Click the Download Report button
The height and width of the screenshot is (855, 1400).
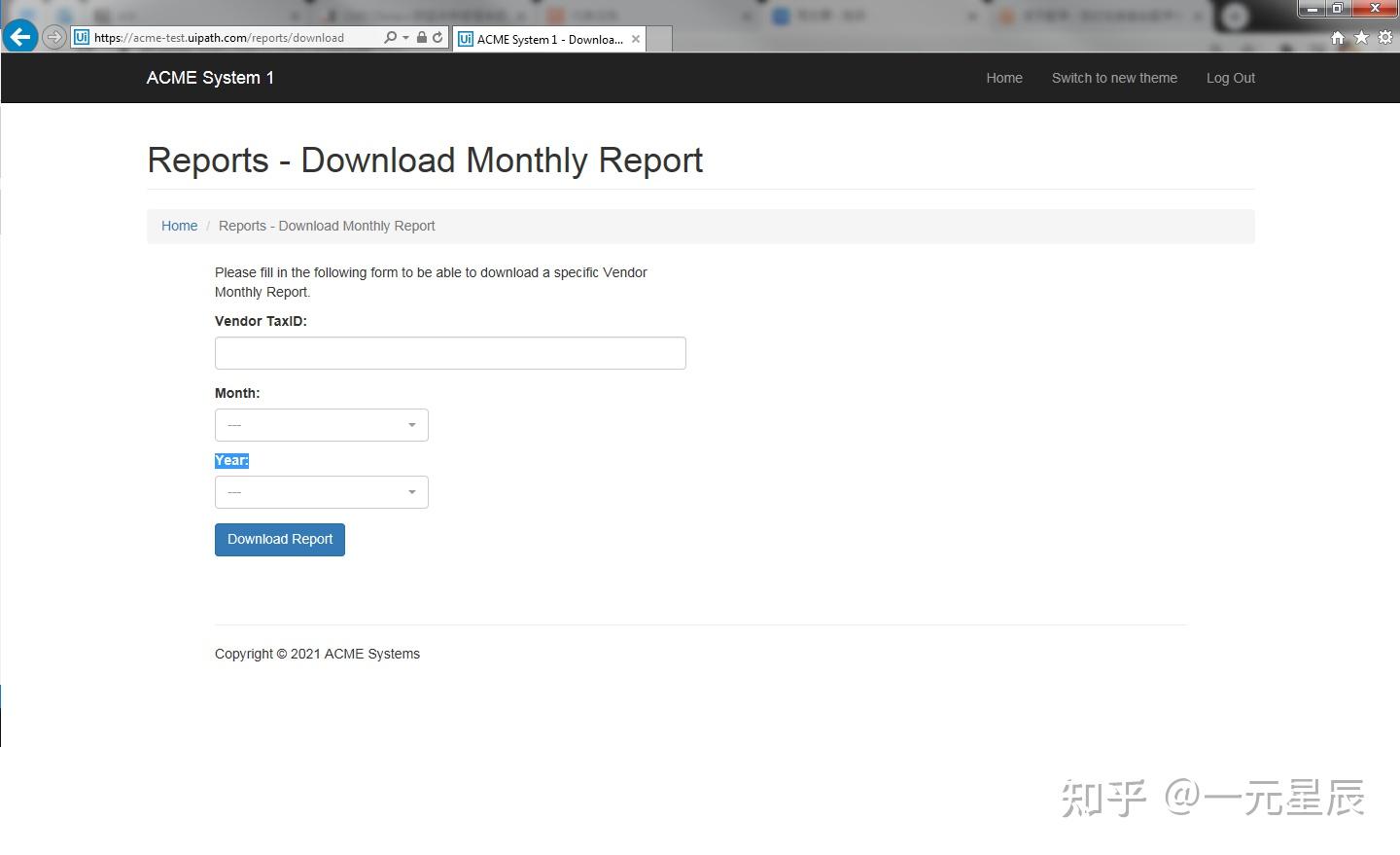279,539
